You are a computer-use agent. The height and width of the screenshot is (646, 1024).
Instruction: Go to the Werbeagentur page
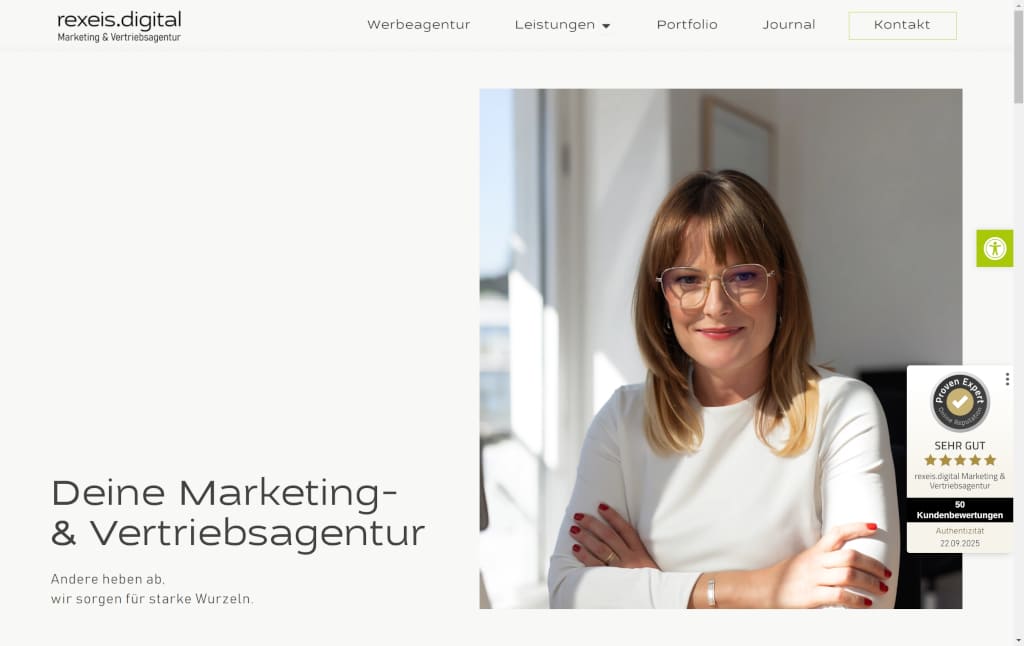(x=419, y=25)
